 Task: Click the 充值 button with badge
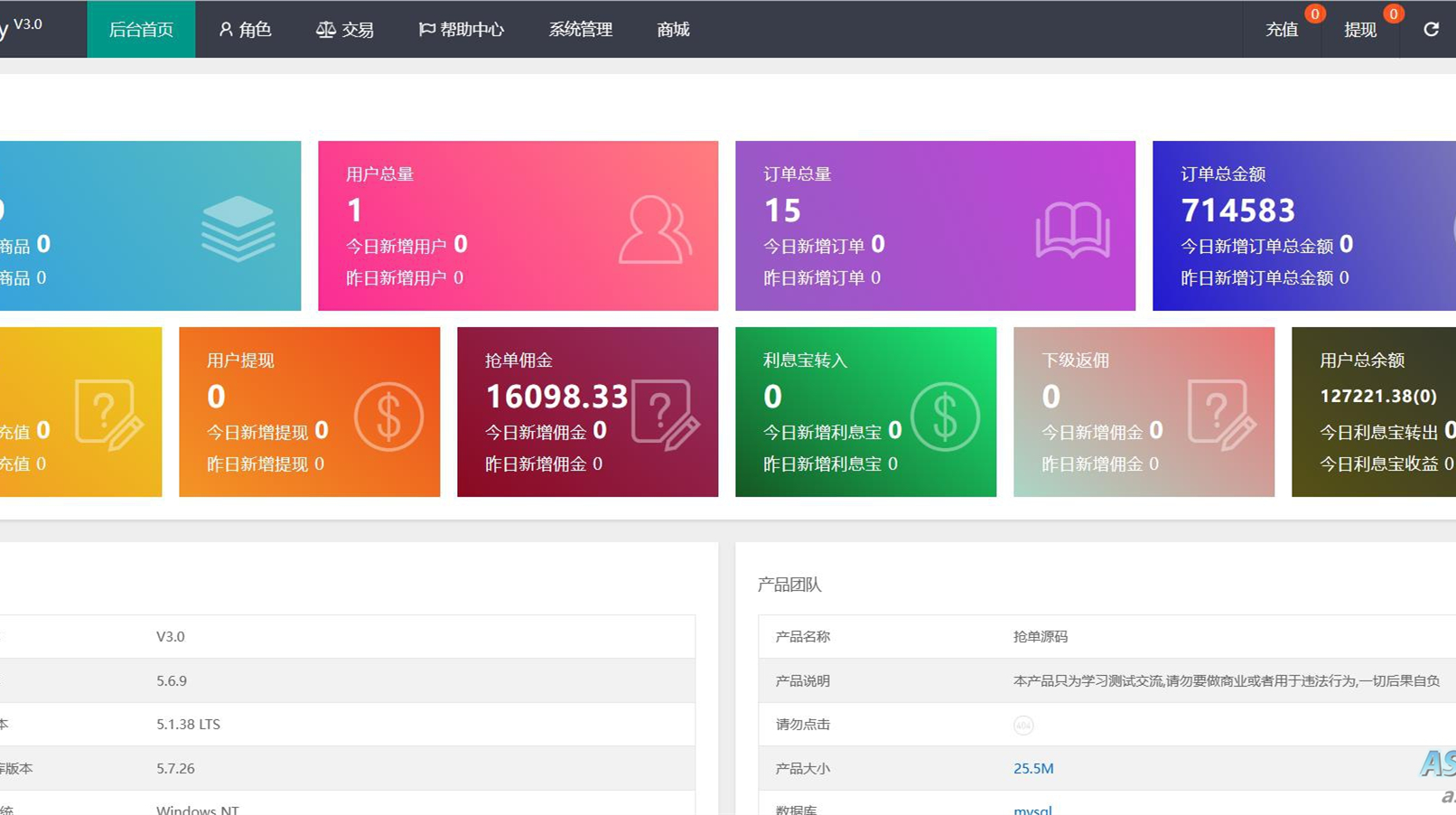pos(1281,30)
